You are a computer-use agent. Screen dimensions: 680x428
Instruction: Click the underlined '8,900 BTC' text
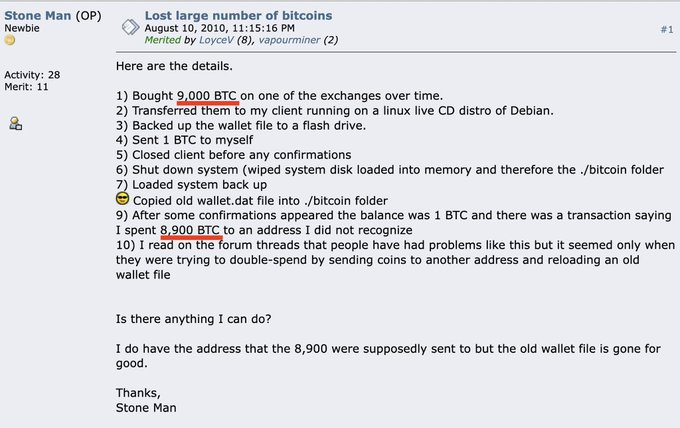(x=190, y=230)
